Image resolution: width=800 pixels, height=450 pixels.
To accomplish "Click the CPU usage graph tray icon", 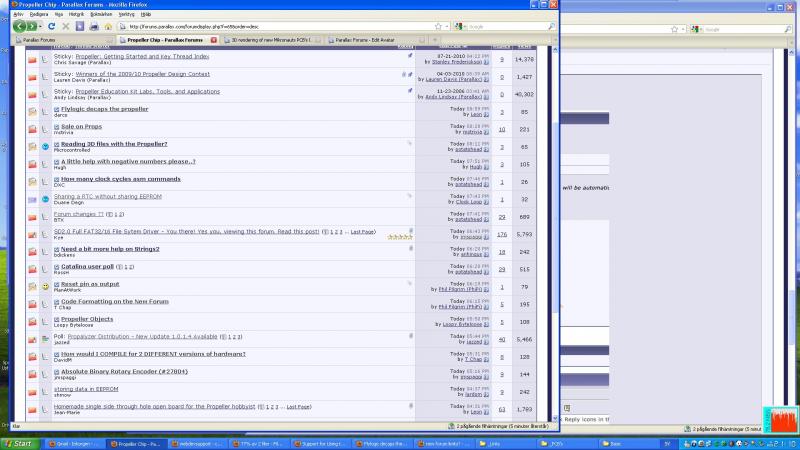I will point(781,420).
